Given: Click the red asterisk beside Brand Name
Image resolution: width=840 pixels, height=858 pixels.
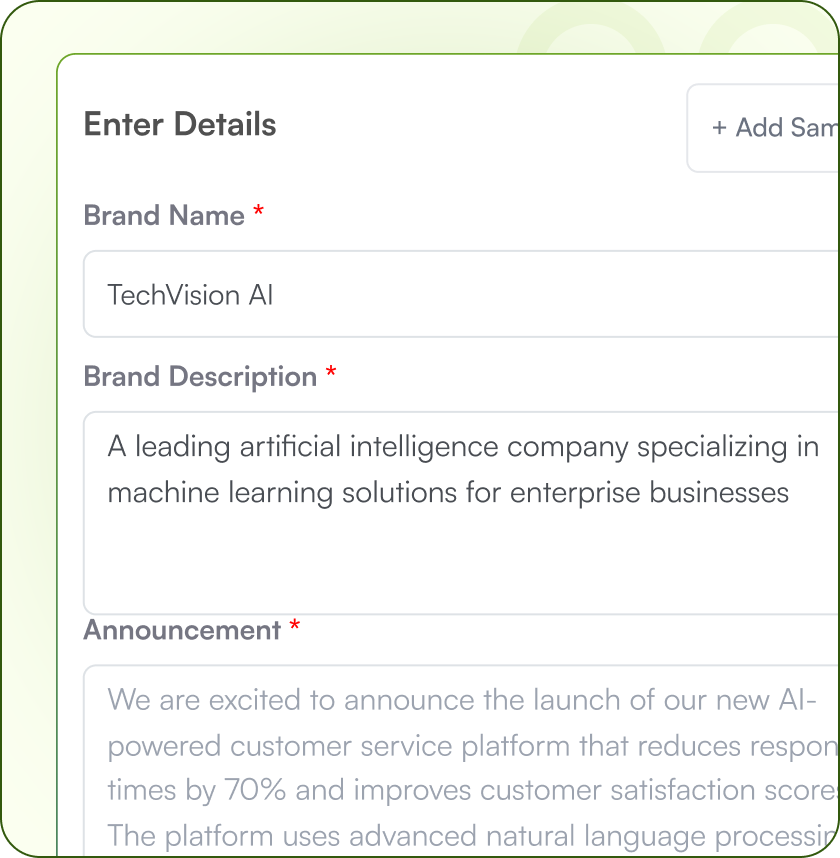Looking at the screenshot, I should click(x=258, y=213).
